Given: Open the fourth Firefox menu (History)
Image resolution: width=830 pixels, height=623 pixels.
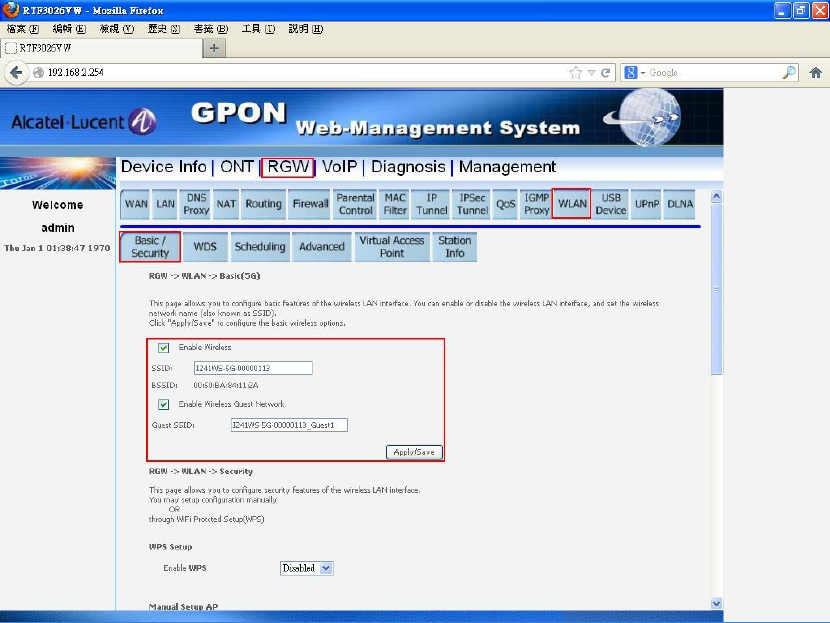Looking at the screenshot, I should (x=164, y=29).
